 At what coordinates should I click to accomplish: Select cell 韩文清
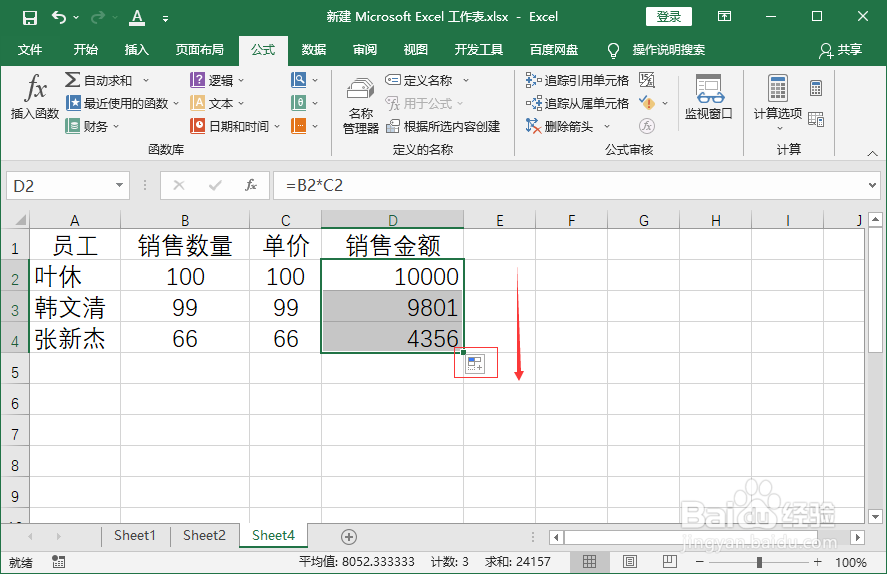pos(75,307)
